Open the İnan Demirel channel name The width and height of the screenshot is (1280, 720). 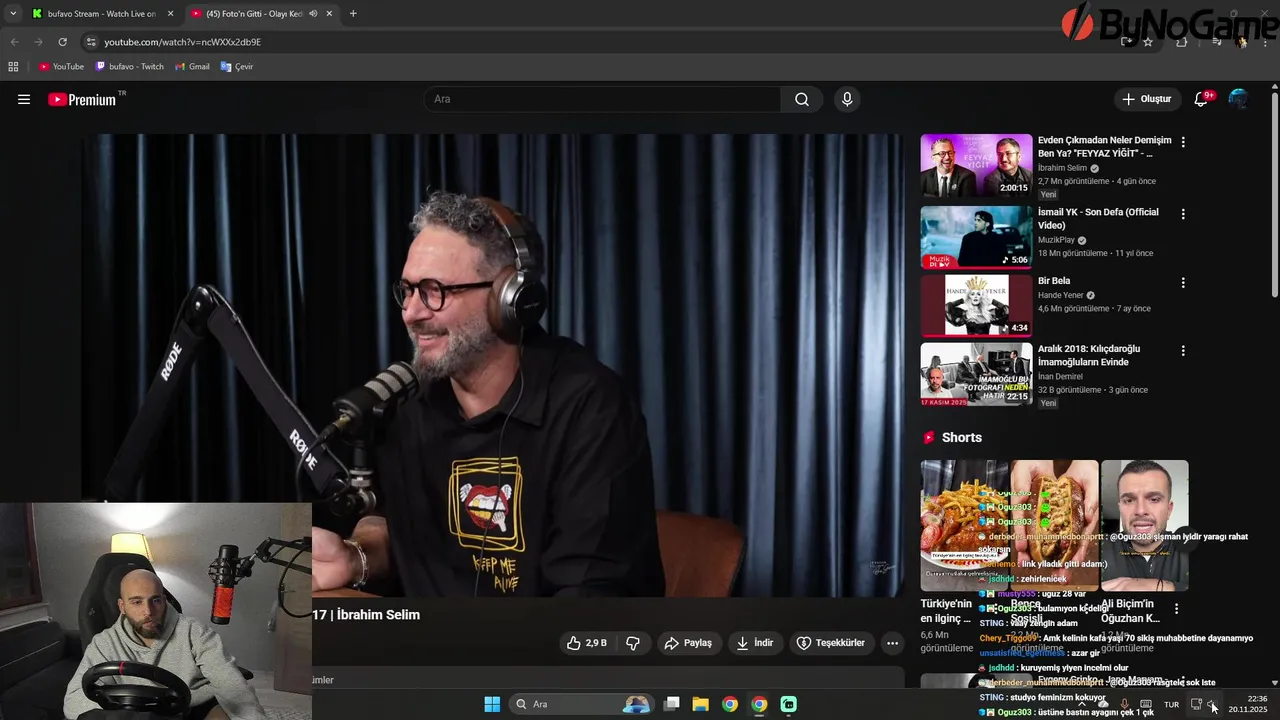pyautogui.click(x=1060, y=377)
